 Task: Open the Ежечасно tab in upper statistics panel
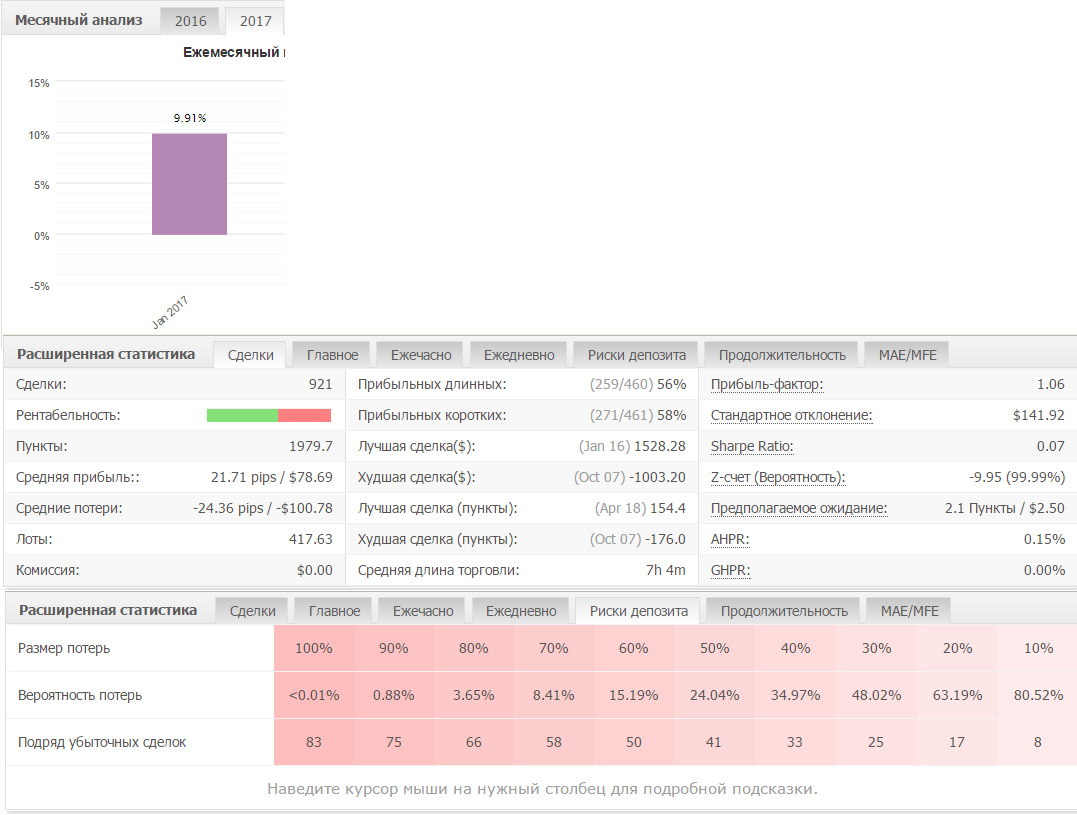tap(421, 355)
